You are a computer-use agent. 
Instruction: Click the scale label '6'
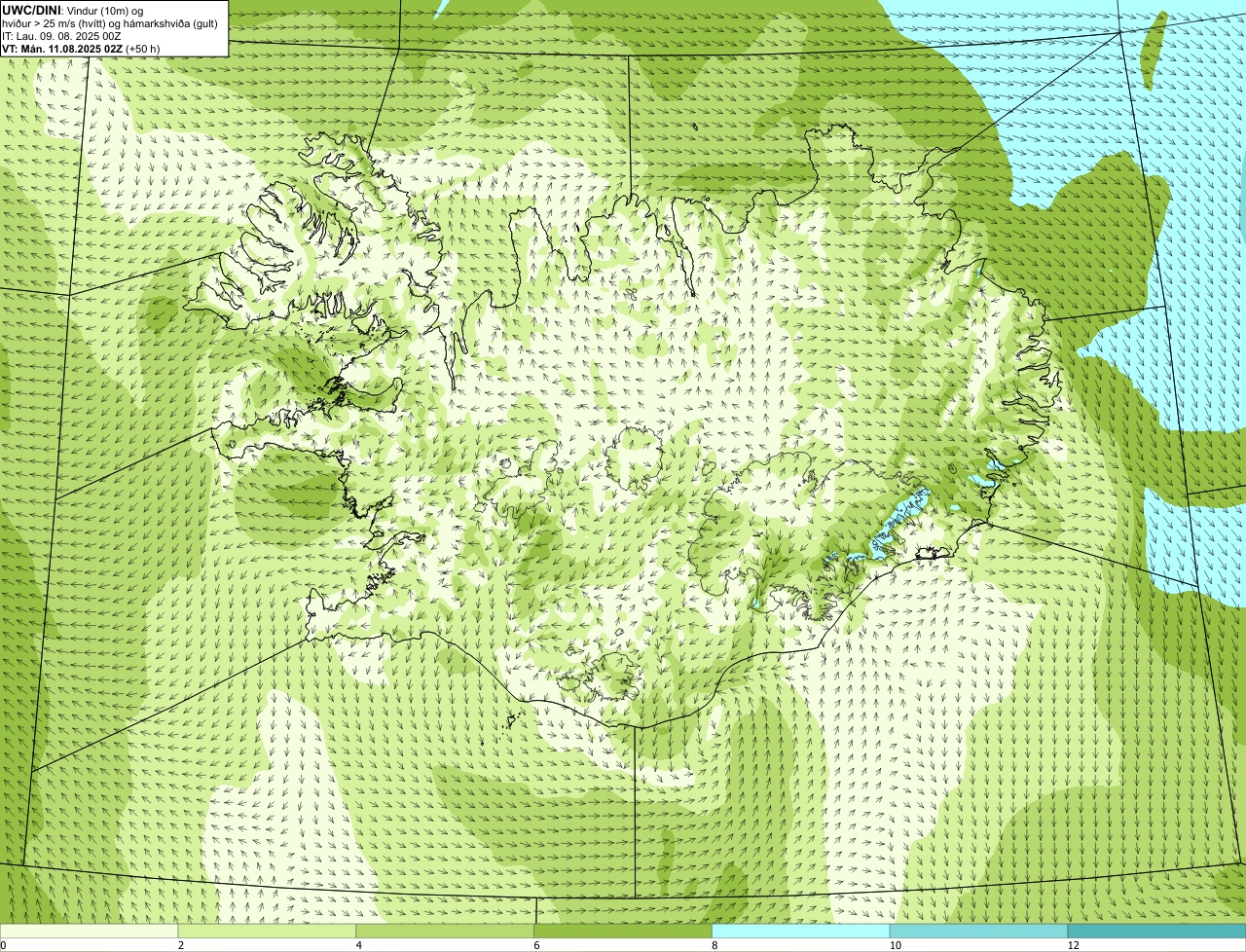[536, 945]
